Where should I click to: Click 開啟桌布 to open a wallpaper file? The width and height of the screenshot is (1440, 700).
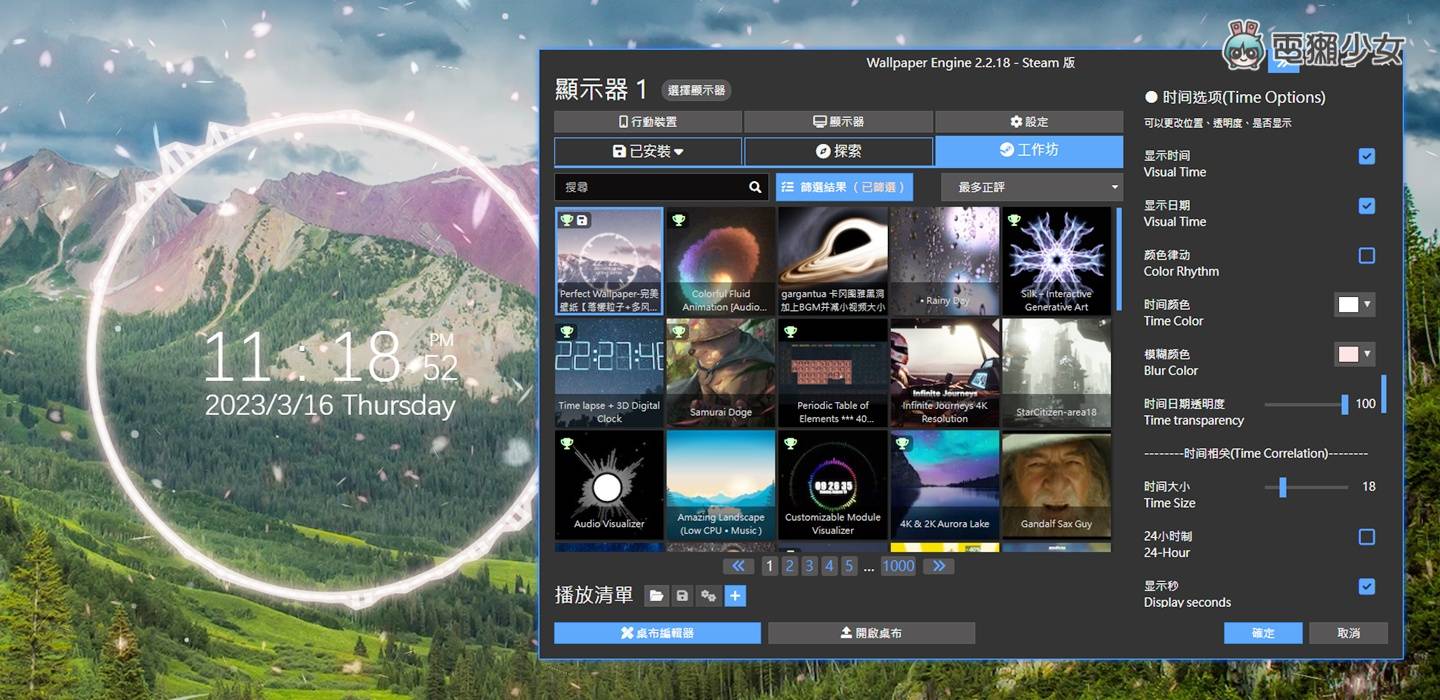point(871,632)
